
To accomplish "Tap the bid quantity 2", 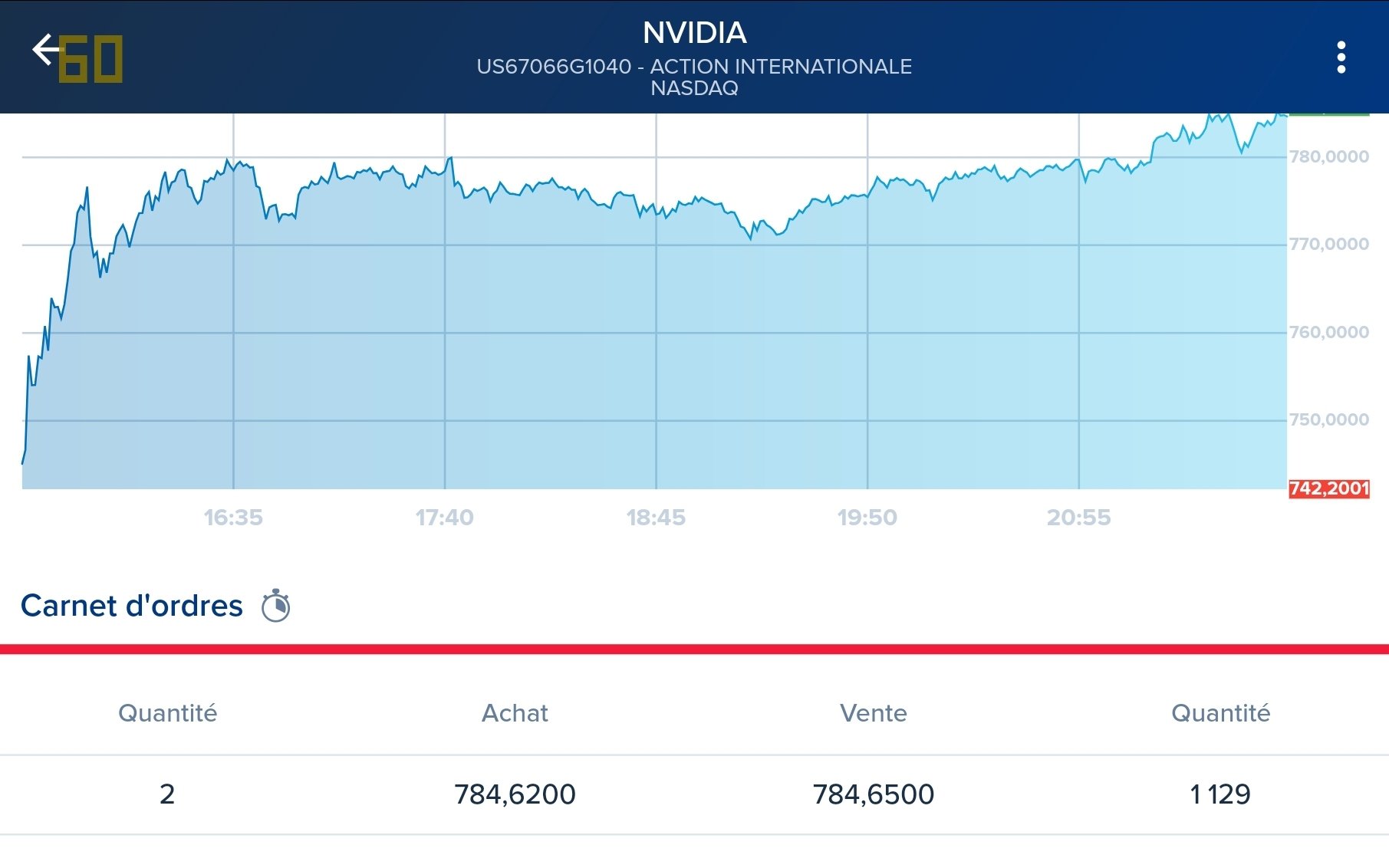I will 167,794.
